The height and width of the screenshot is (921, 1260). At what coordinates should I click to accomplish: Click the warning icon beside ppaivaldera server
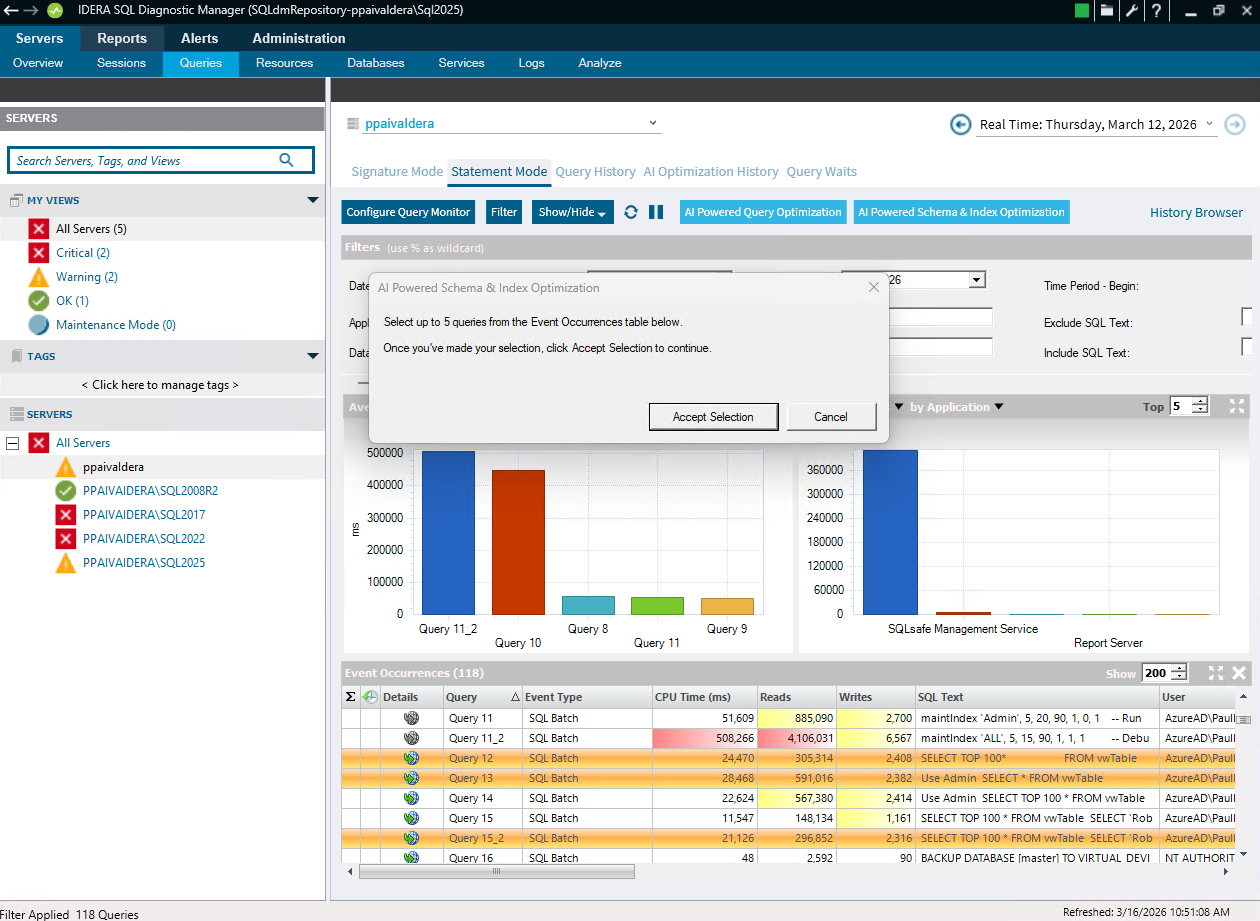(x=66, y=467)
